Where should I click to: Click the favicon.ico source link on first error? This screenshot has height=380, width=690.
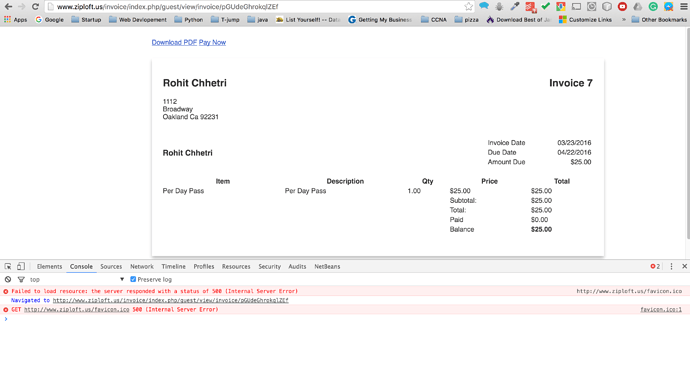click(629, 291)
